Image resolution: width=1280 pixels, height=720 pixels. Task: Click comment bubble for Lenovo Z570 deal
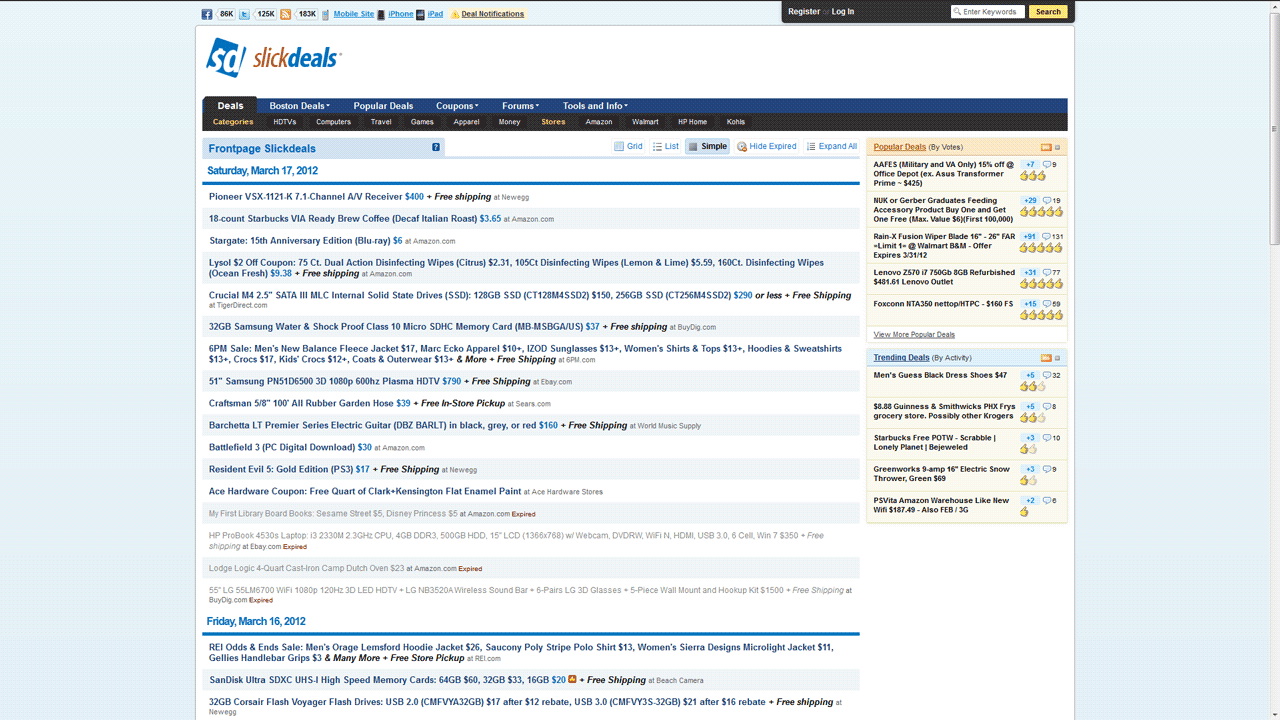click(1047, 272)
